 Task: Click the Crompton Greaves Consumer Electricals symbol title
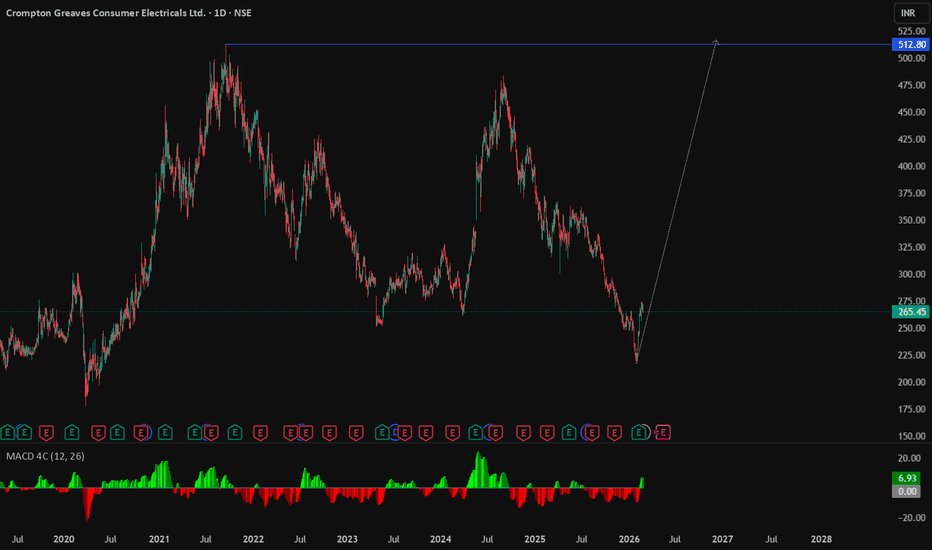click(106, 12)
